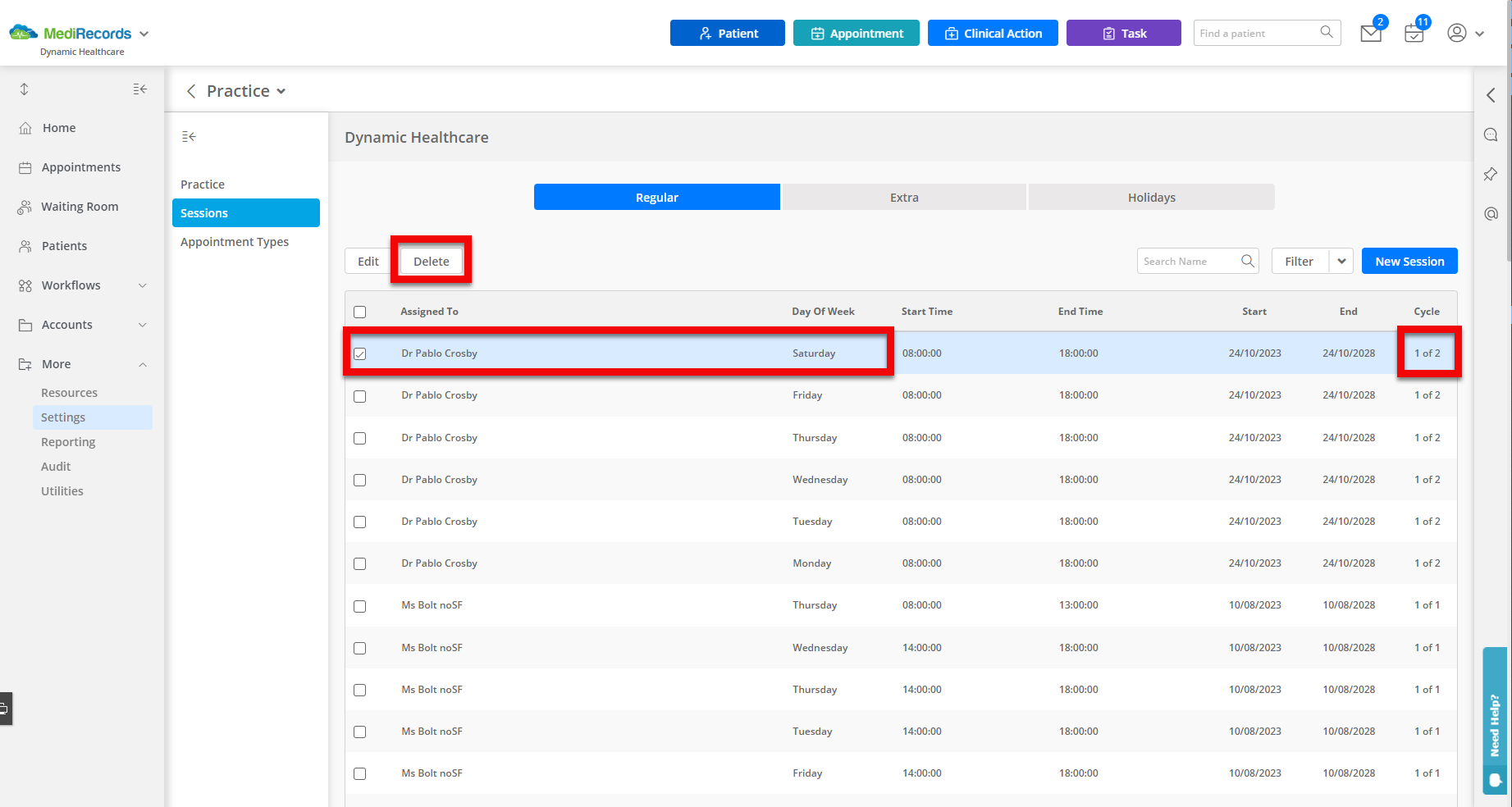Click the Filter button
1512x807 pixels.
tap(1300, 261)
